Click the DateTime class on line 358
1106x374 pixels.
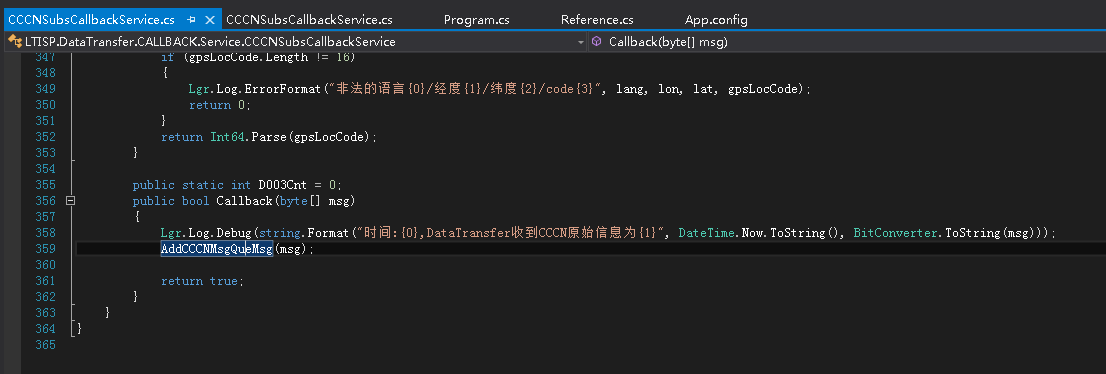pos(707,233)
